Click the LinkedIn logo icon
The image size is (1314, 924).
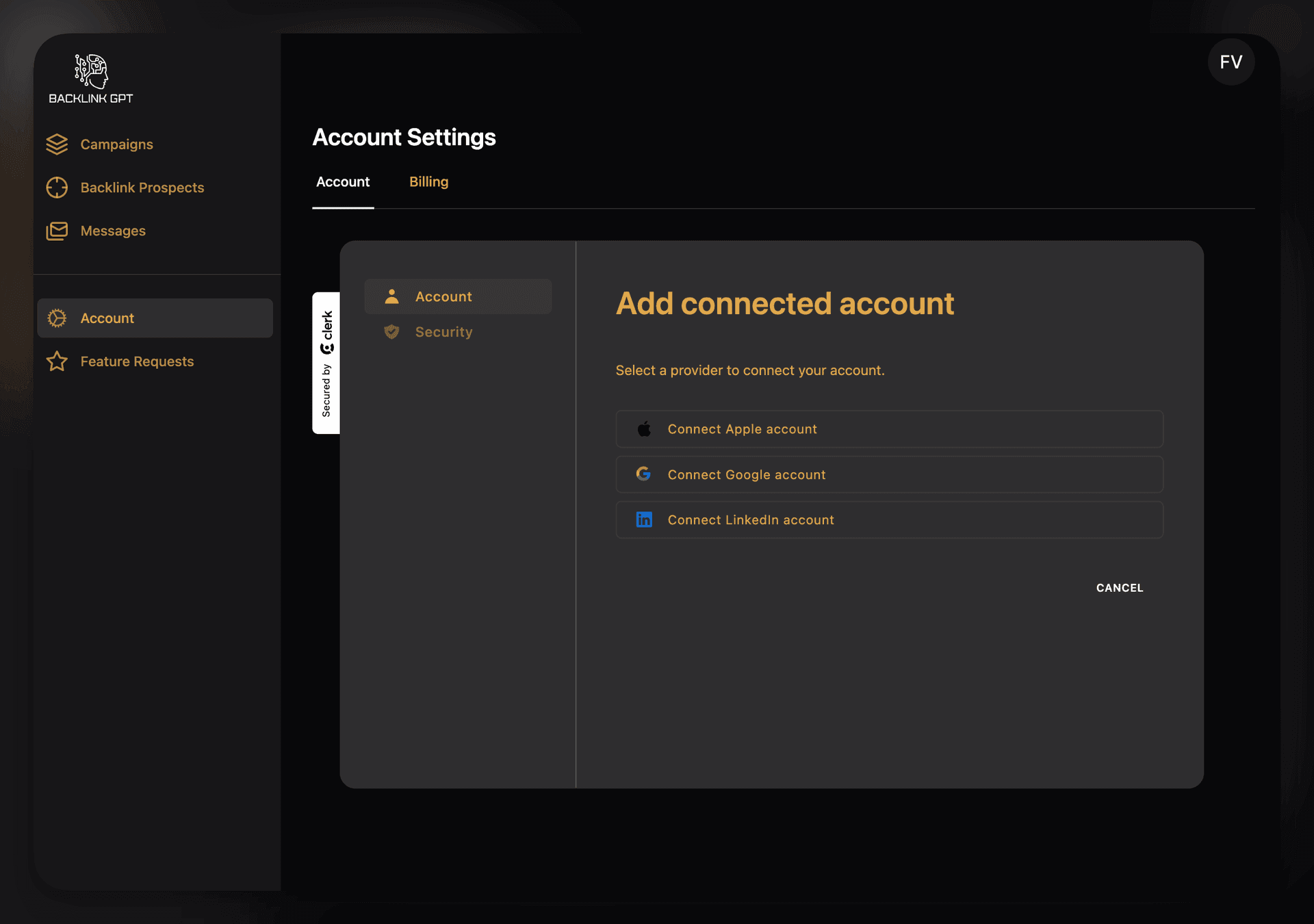644,519
